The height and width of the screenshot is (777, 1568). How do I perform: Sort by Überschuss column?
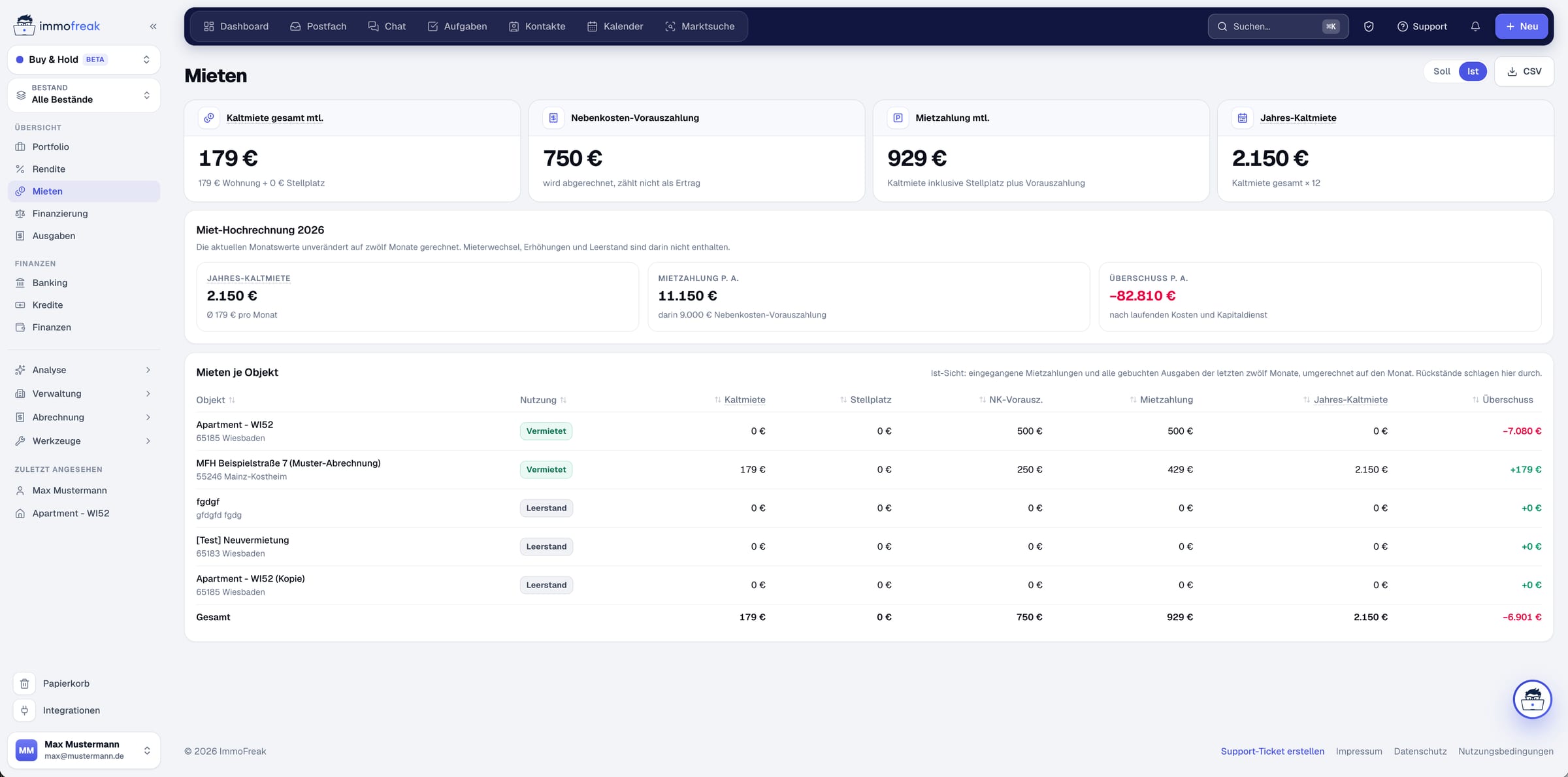tap(1502, 400)
